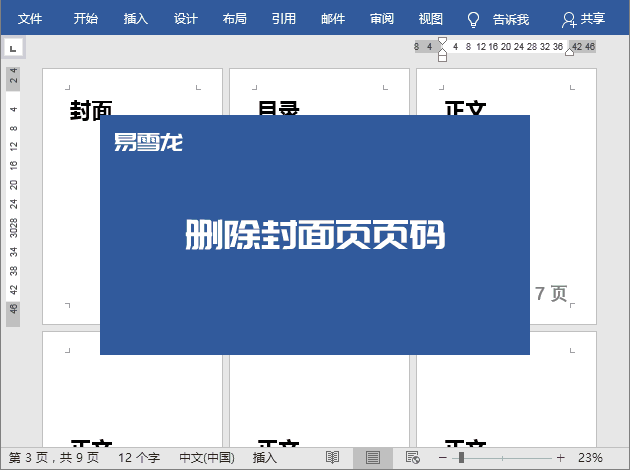This screenshot has width=630, height=470.
Task: Click the first line indent marker on ruler
Action: pos(442,41)
